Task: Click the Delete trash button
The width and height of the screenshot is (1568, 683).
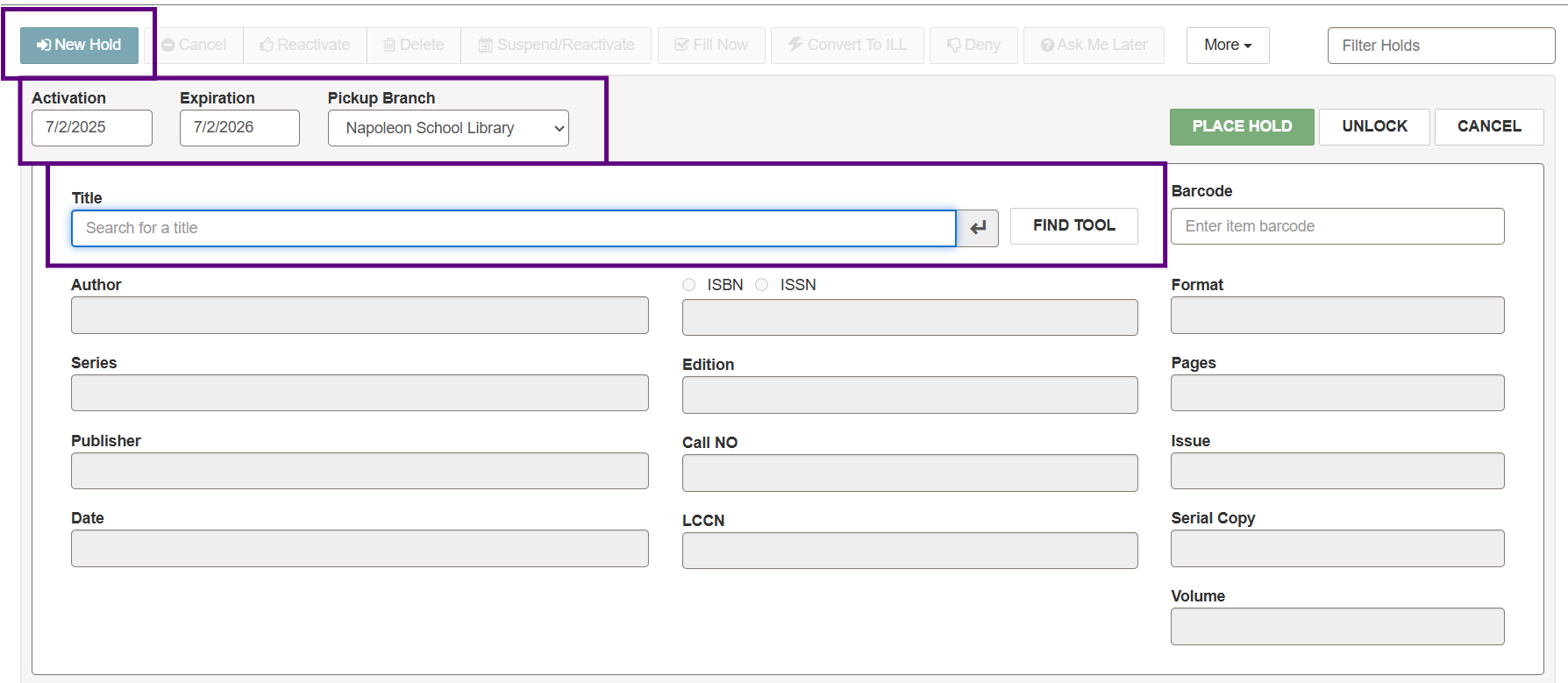Action: click(414, 45)
